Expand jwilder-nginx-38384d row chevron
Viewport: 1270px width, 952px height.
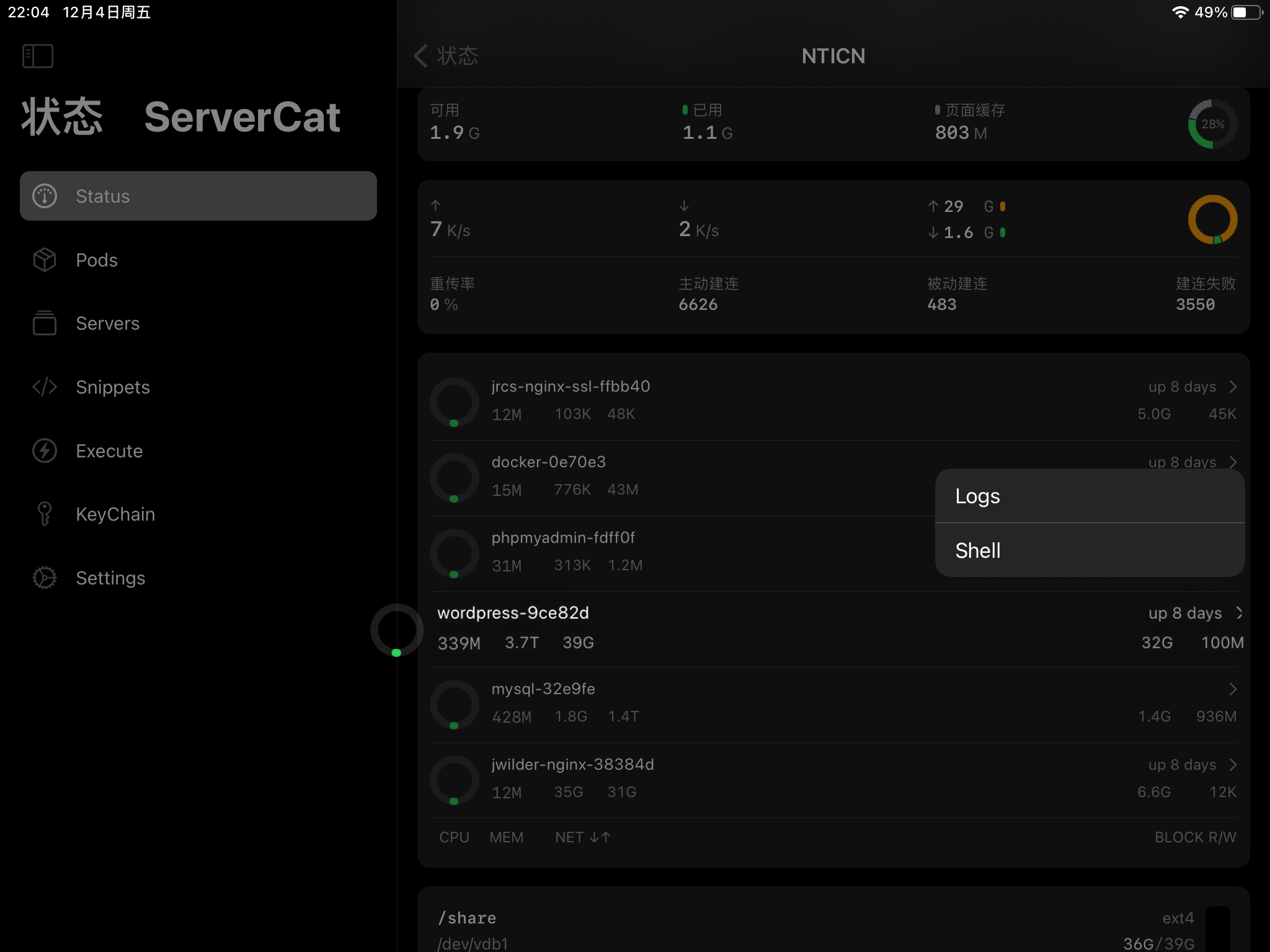(x=1233, y=765)
